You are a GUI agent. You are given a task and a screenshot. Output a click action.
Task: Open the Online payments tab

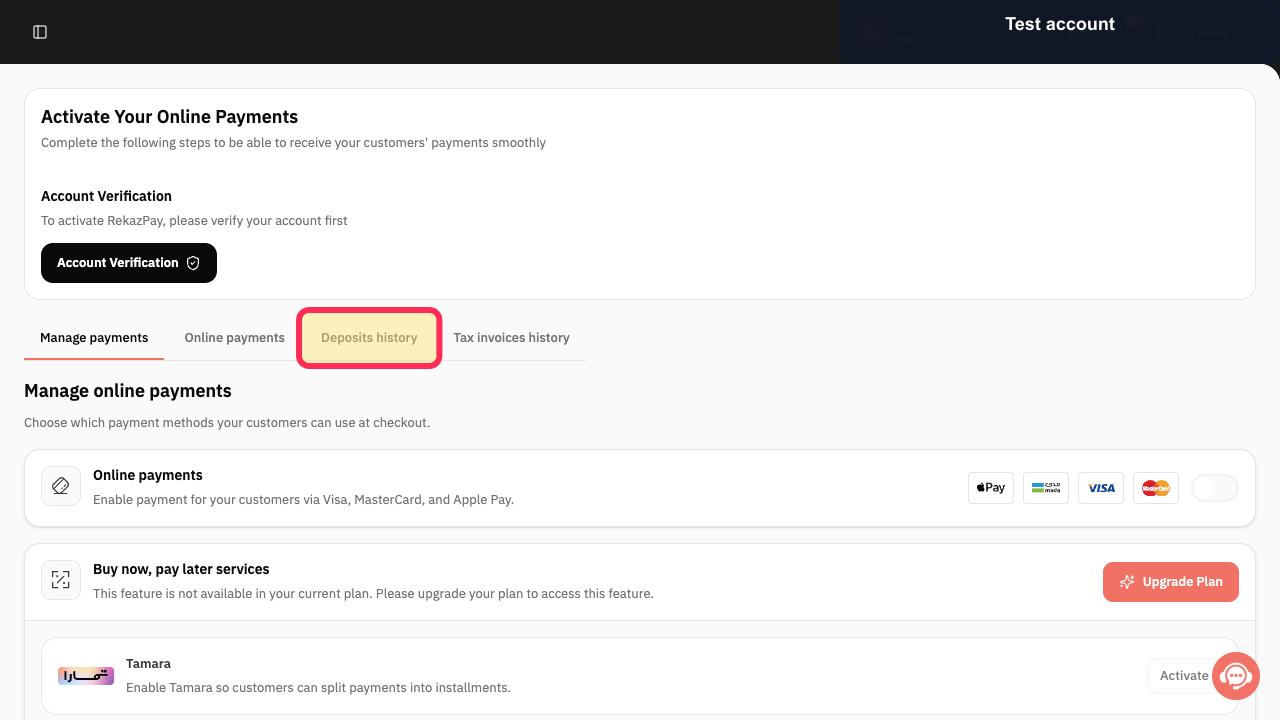235,338
